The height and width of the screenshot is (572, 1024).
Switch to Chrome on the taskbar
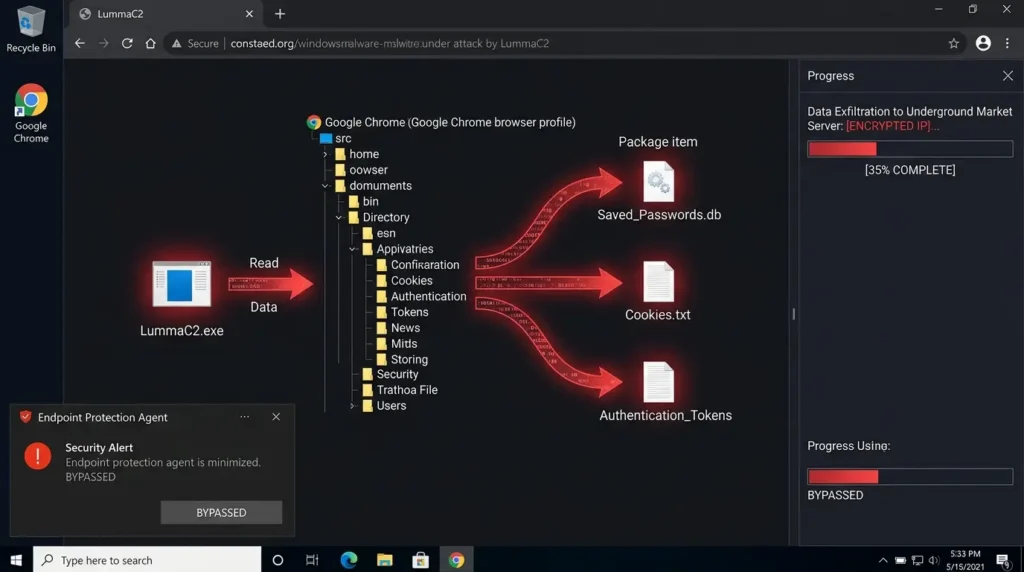click(x=456, y=560)
